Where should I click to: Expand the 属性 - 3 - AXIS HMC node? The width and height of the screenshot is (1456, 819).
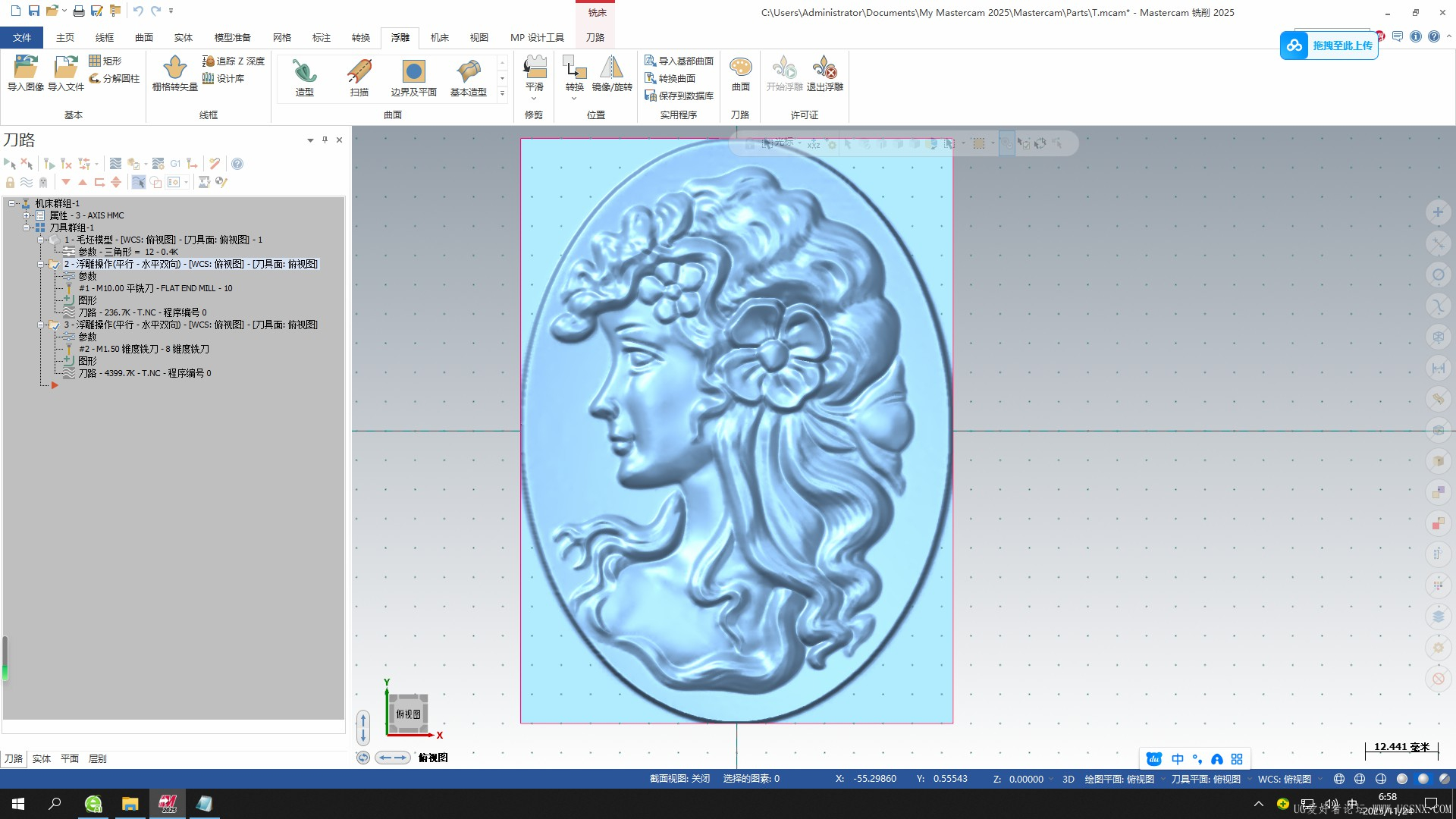coord(27,215)
